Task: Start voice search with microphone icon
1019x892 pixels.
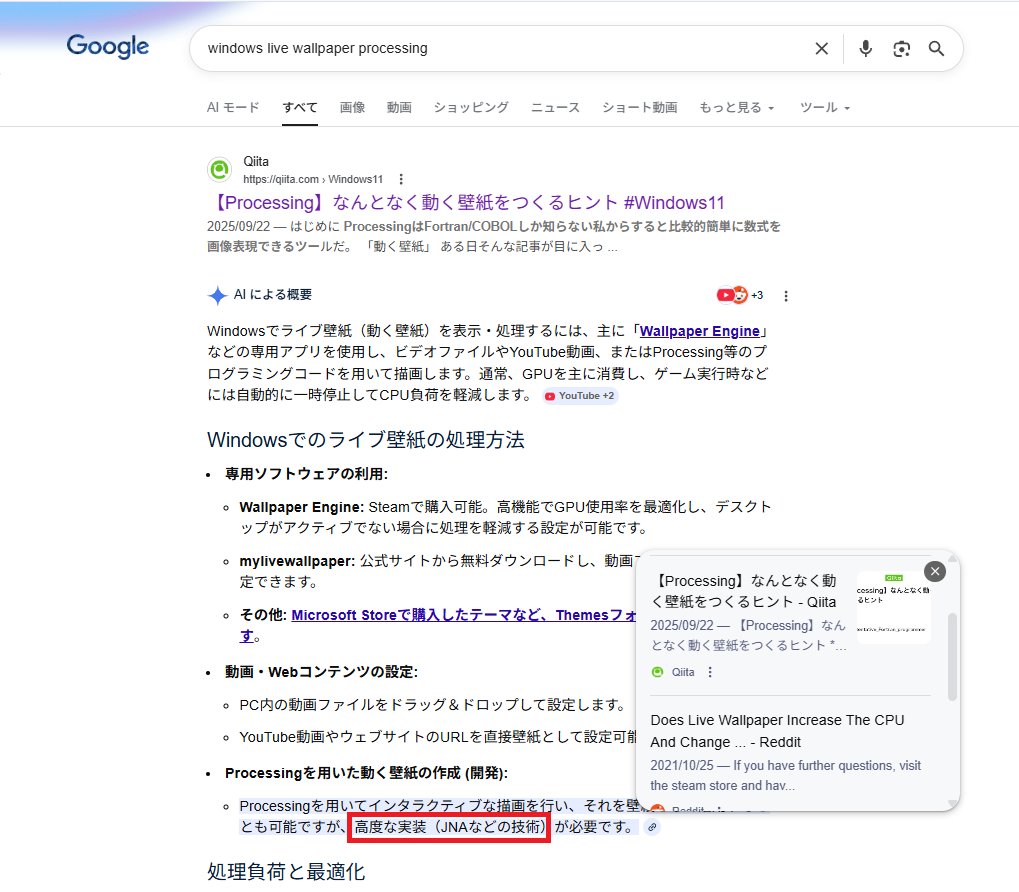Action: [865, 49]
